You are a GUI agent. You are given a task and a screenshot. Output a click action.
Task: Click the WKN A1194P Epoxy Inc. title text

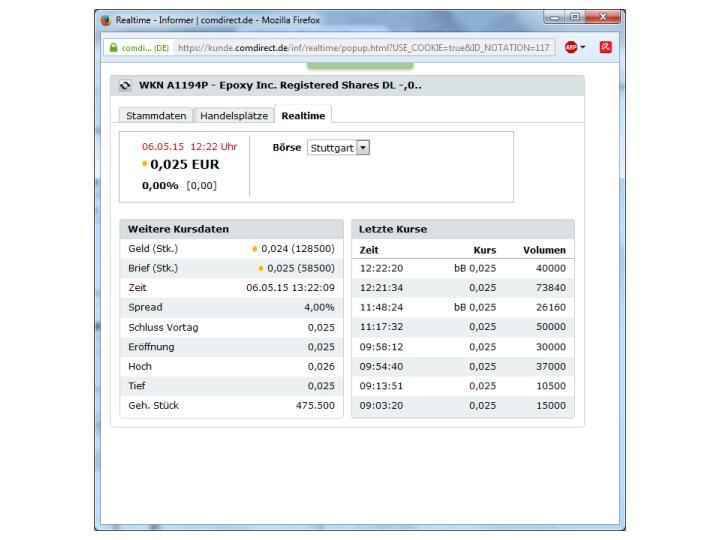pyautogui.click(x=280, y=85)
